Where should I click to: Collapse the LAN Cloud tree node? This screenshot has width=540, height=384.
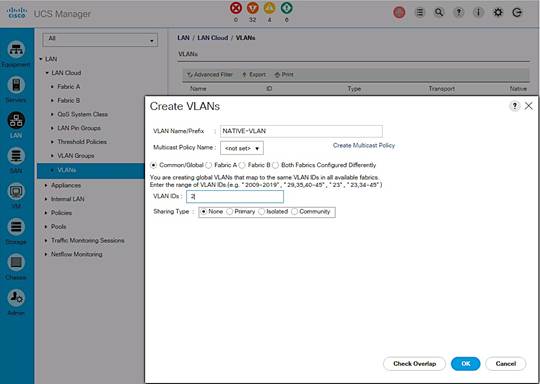point(47,73)
